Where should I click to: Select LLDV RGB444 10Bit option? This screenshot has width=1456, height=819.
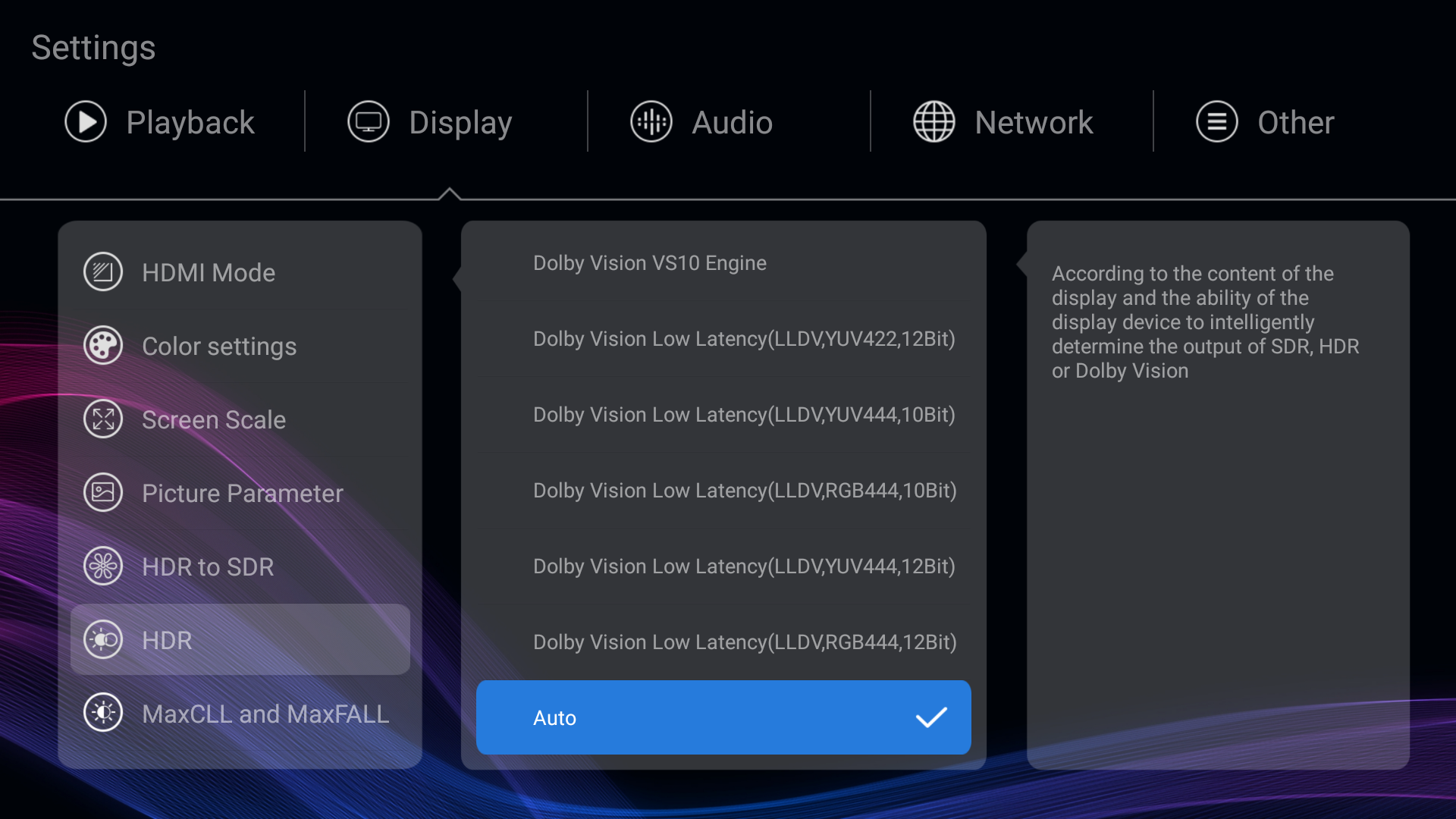coord(723,491)
